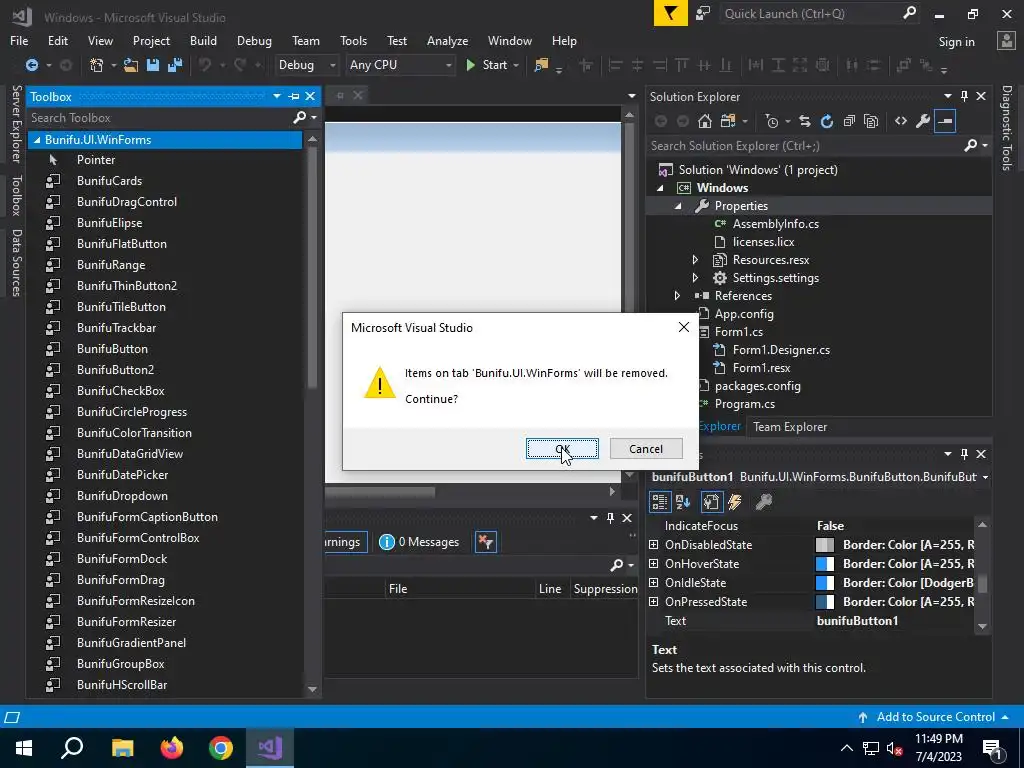Toggle Solution Explorer auto-hide pin

[x=964, y=96]
